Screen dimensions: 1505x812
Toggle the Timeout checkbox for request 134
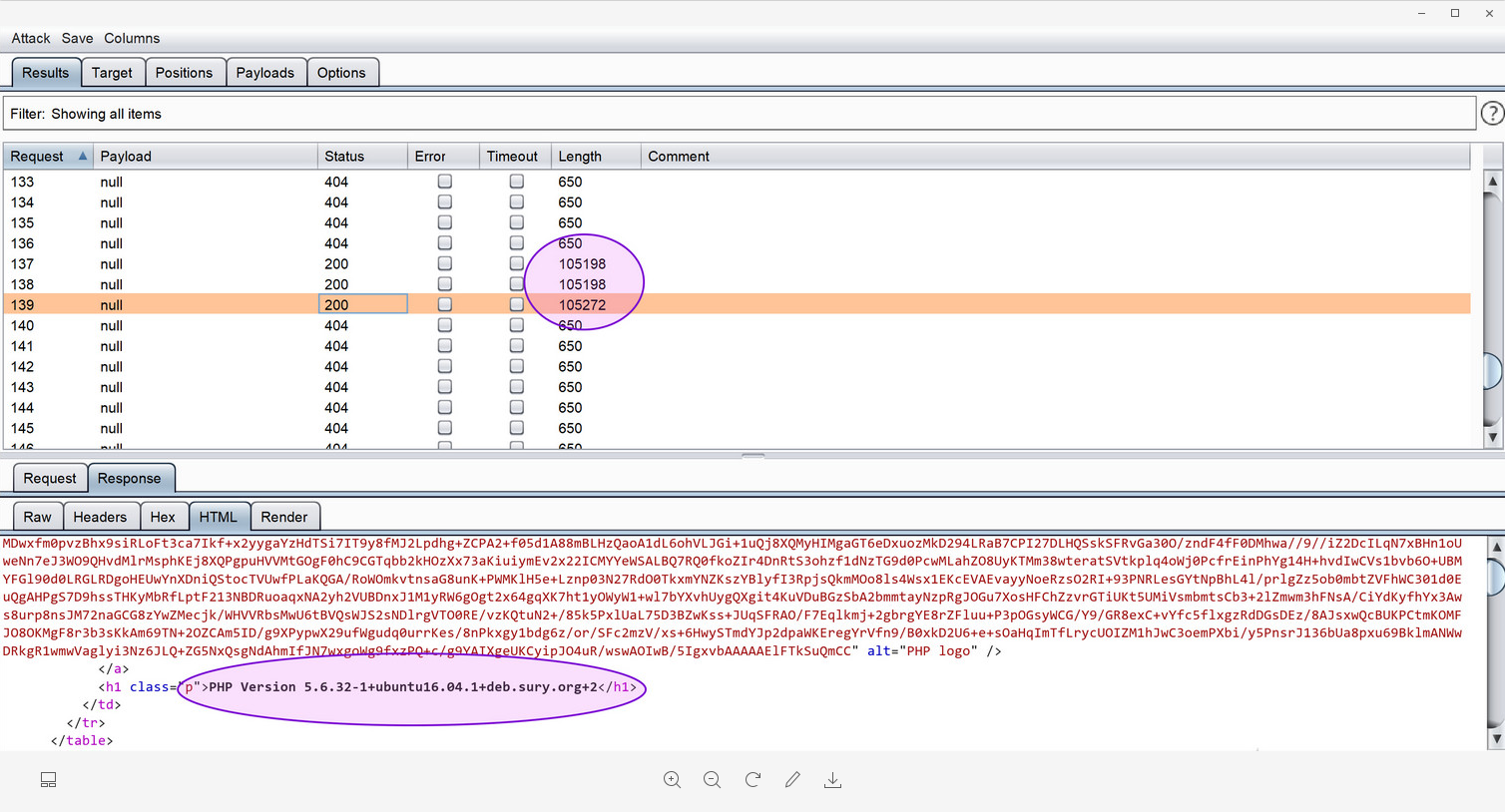pyautogui.click(x=517, y=202)
